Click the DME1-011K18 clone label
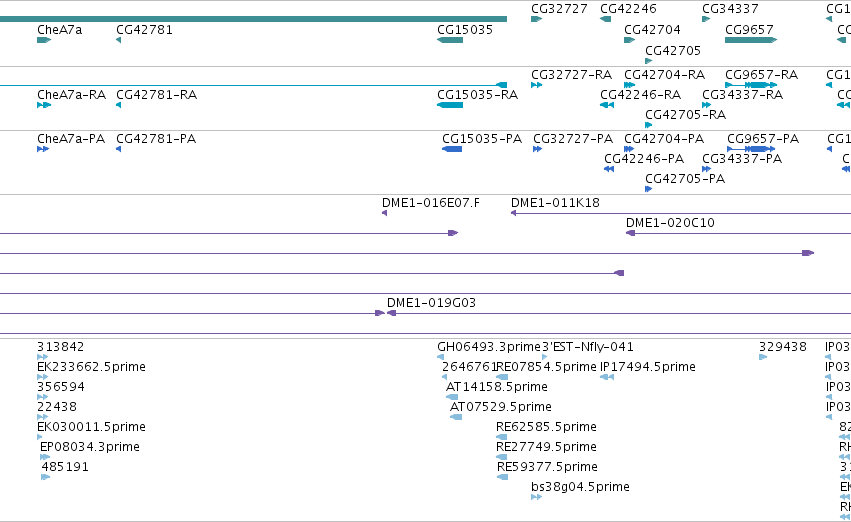 (x=555, y=203)
